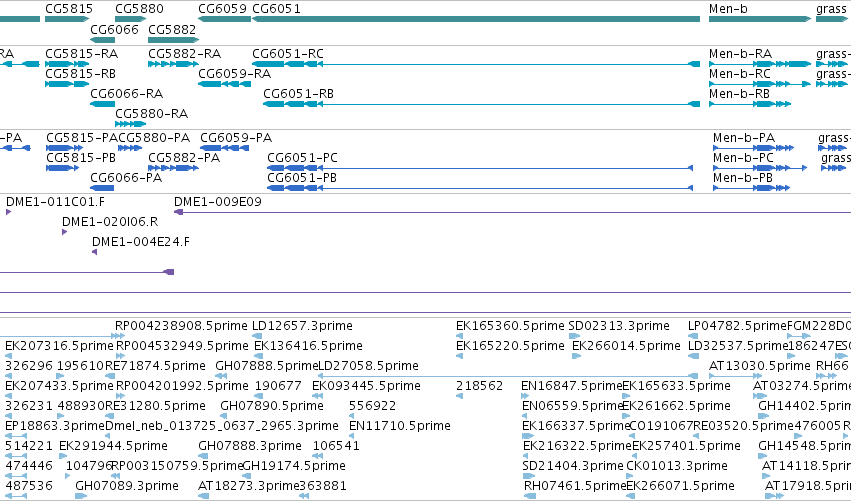Open EST EK165360.5prime
851x501 pixels.
tap(510, 326)
